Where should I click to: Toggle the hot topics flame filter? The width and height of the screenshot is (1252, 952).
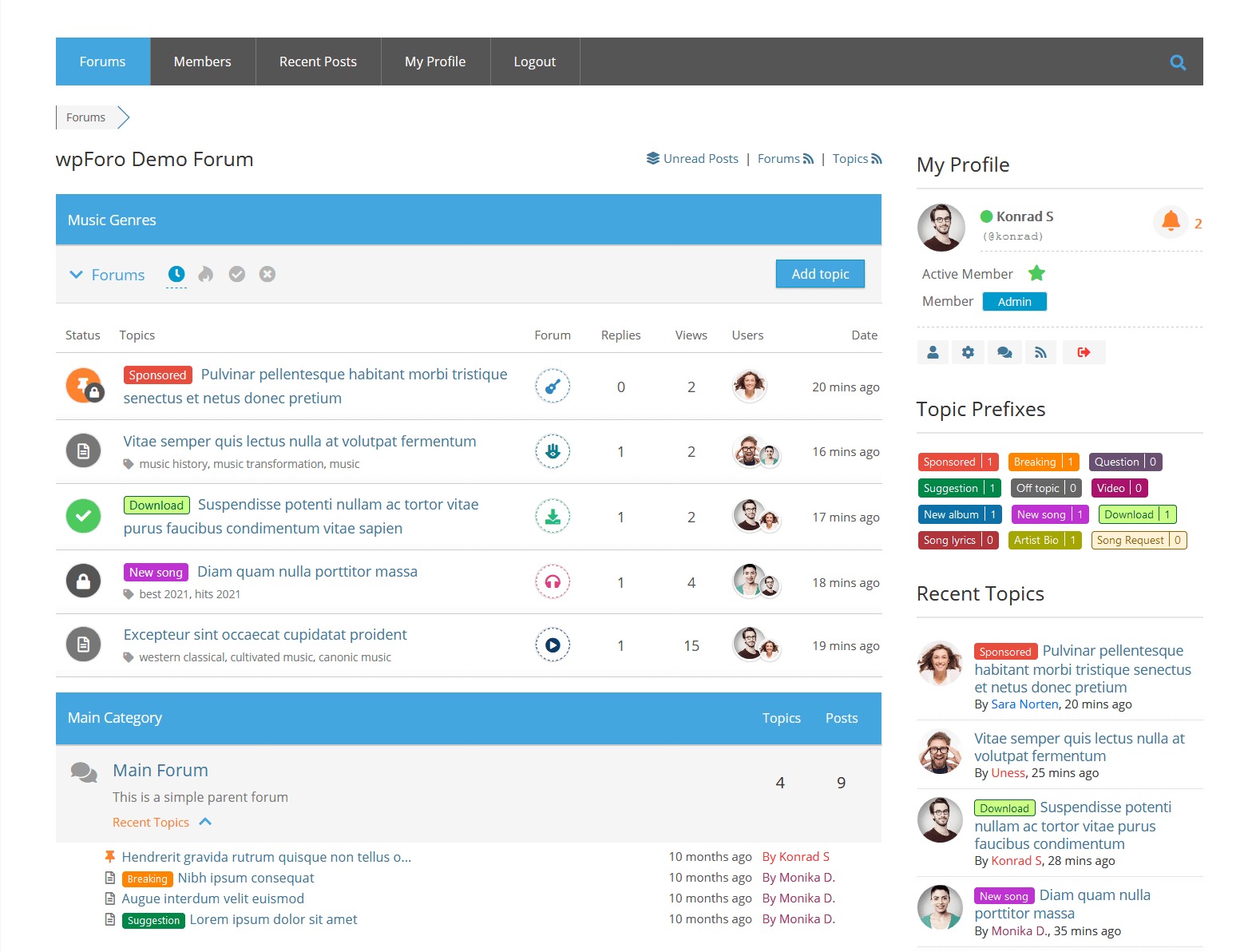(x=206, y=274)
